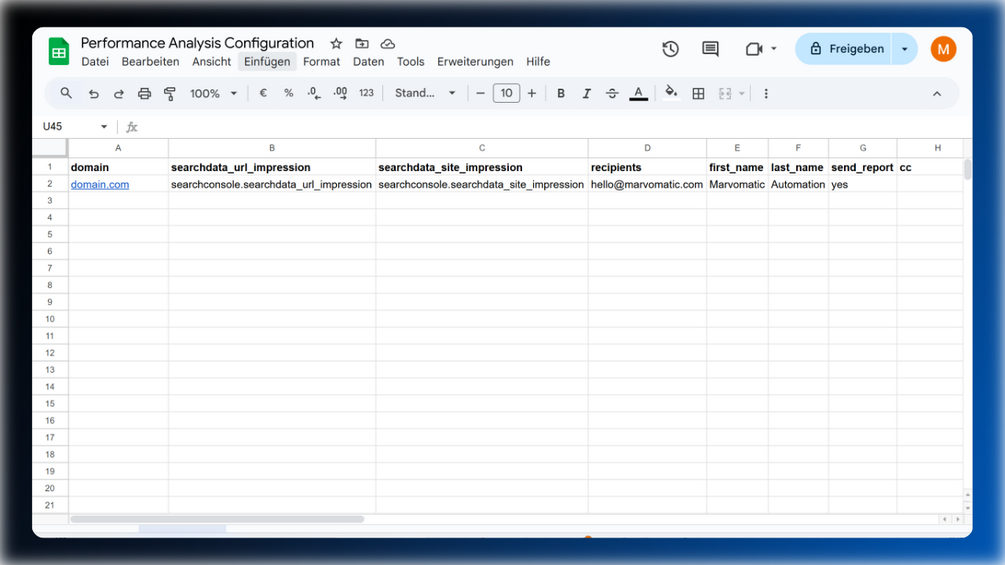Open the Ansicht menu
The height and width of the screenshot is (565, 1005).
tap(212, 61)
